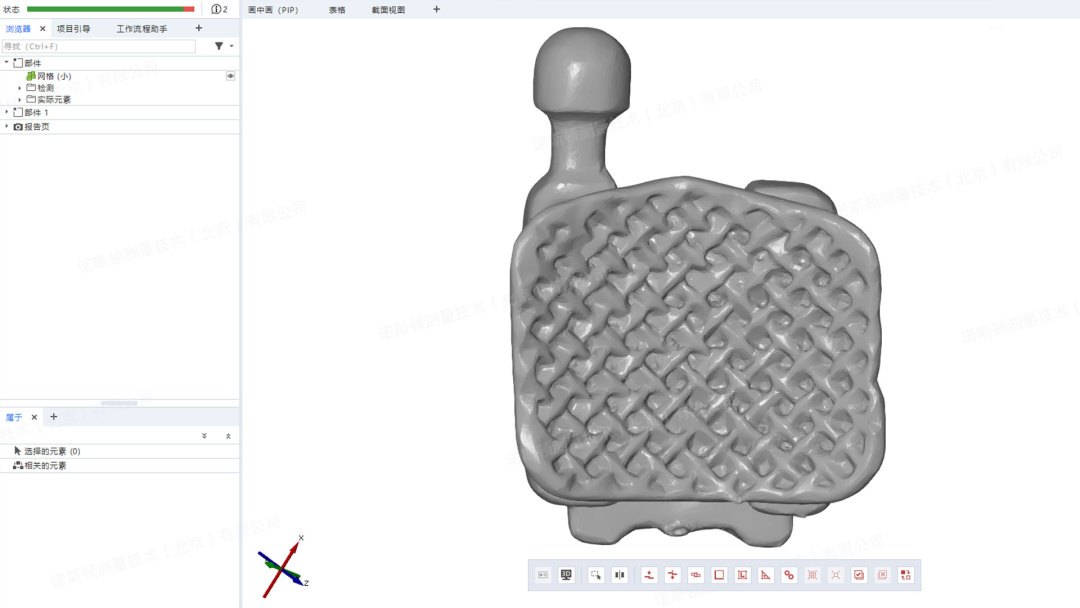
Task: Select the red square surface tool icon
Action: [x=718, y=575]
